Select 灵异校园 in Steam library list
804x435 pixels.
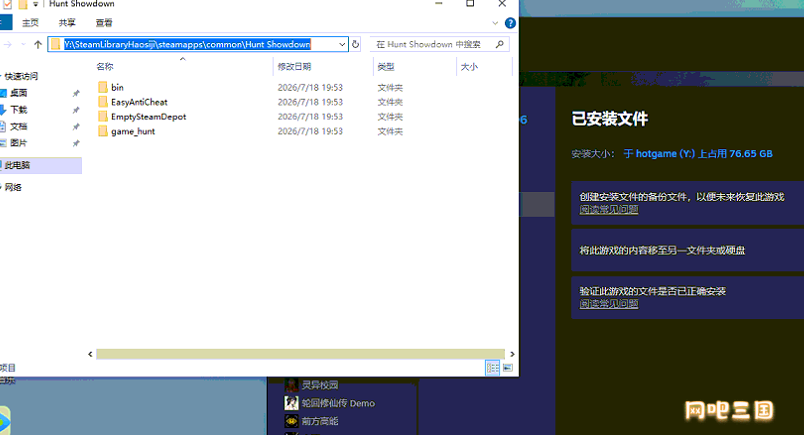coord(319,385)
